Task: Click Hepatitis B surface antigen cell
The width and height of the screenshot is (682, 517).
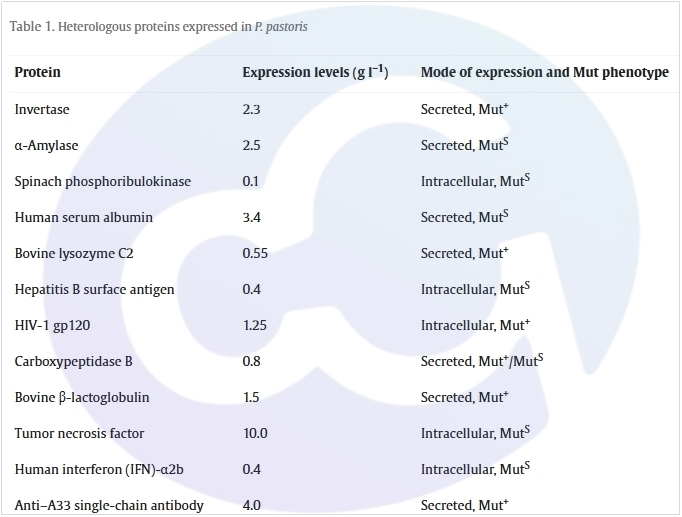Action: click(94, 289)
